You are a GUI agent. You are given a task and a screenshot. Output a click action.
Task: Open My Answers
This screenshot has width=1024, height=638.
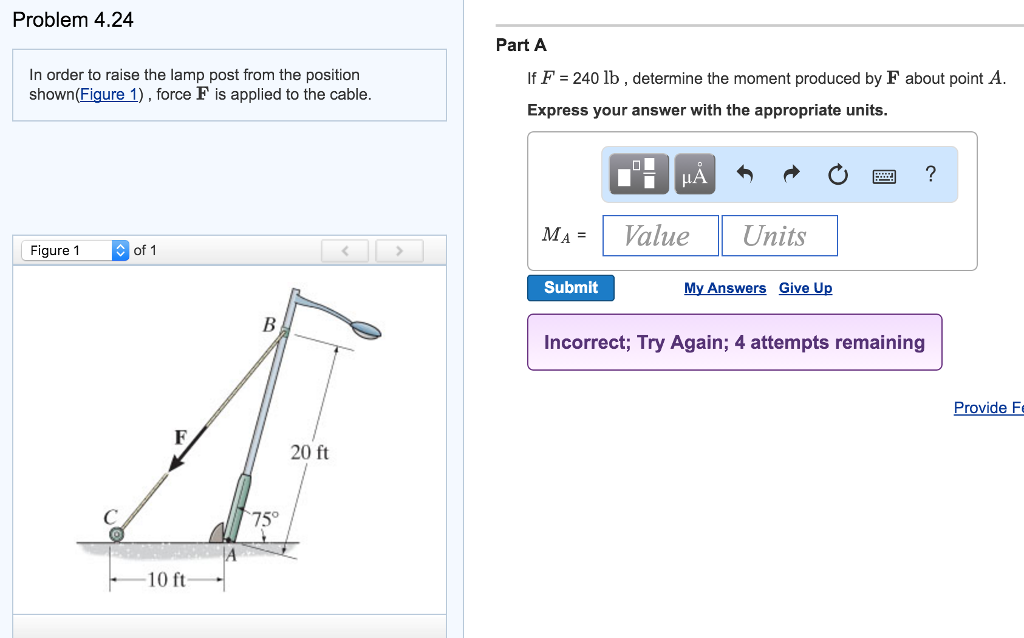click(x=725, y=288)
